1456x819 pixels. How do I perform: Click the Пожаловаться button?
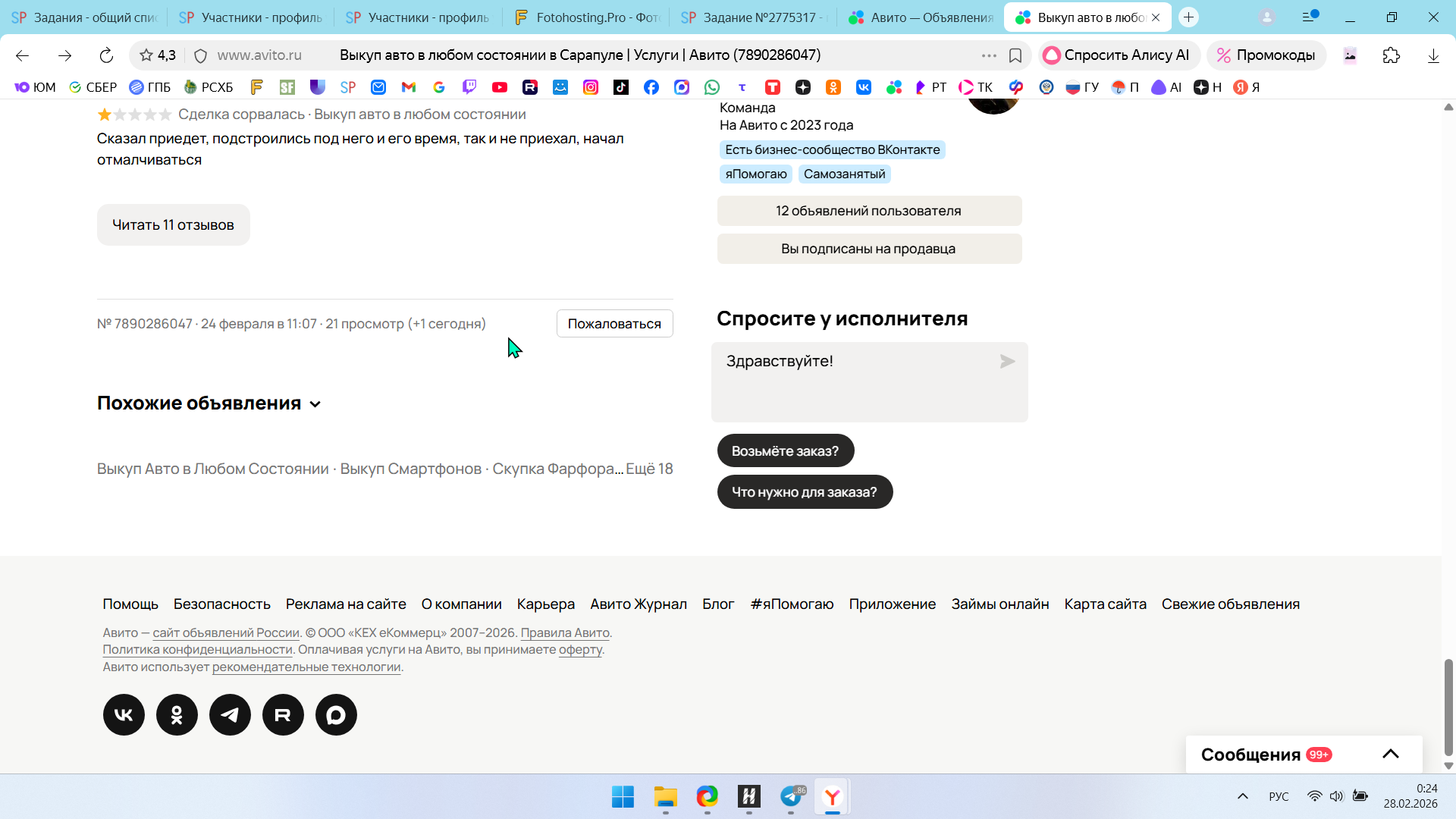pyautogui.click(x=614, y=324)
